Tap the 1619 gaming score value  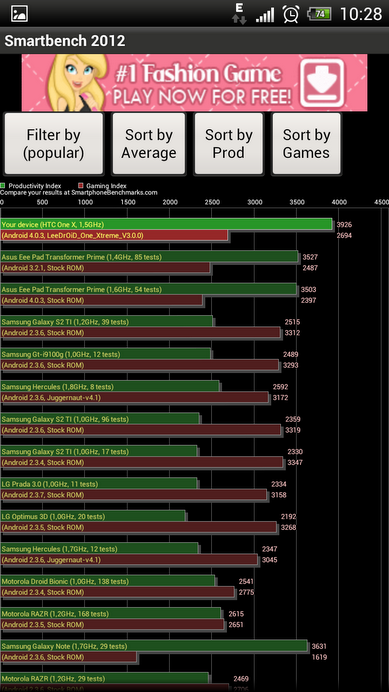point(319,657)
